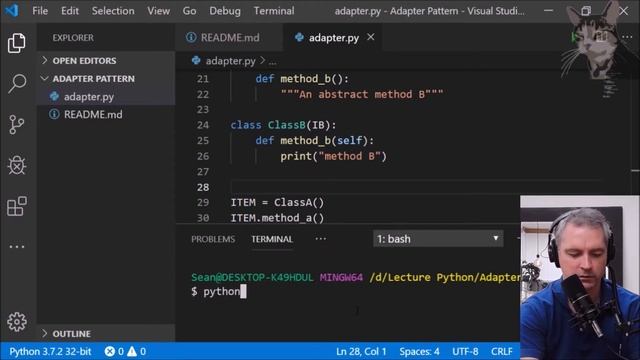Viewport: 640px width, 360px height.
Task: Open the Debug view bug icon
Action: coord(17,165)
